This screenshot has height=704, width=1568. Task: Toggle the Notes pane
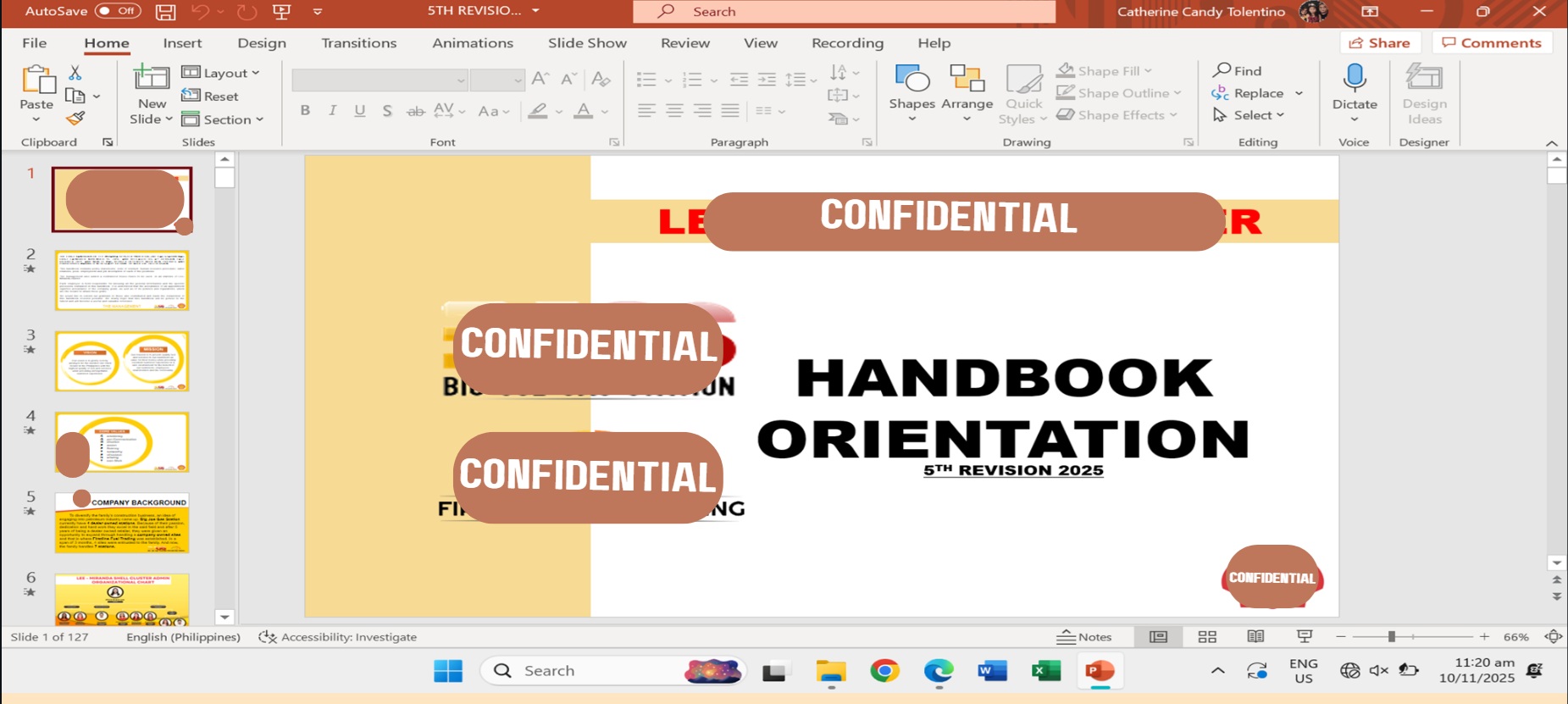click(1084, 637)
